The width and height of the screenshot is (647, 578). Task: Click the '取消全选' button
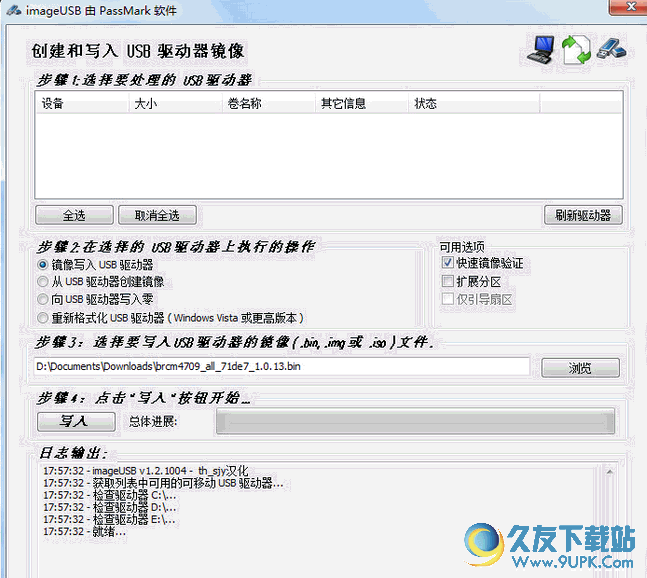pyautogui.click(x=157, y=215)
